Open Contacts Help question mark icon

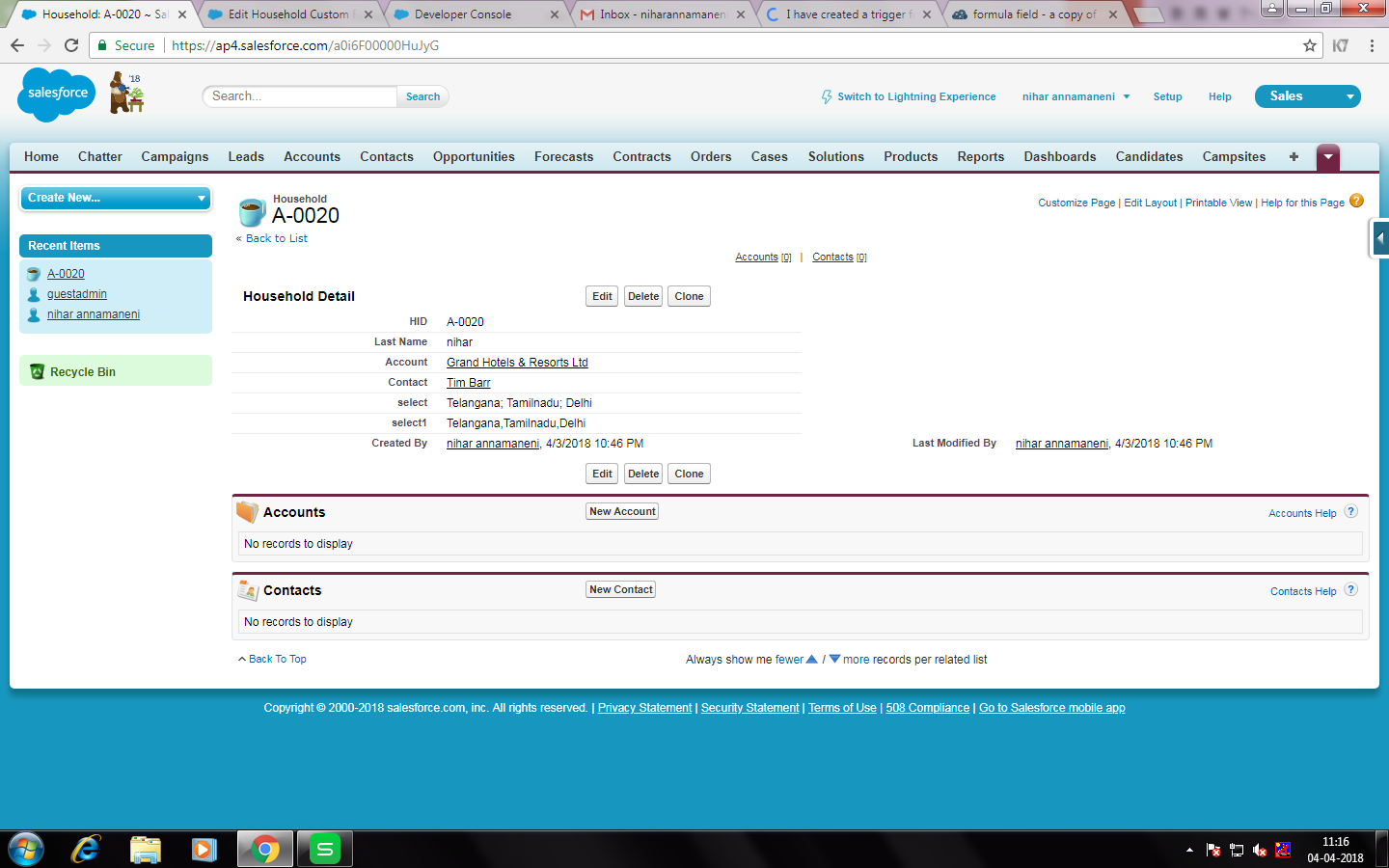point(1350,590)
